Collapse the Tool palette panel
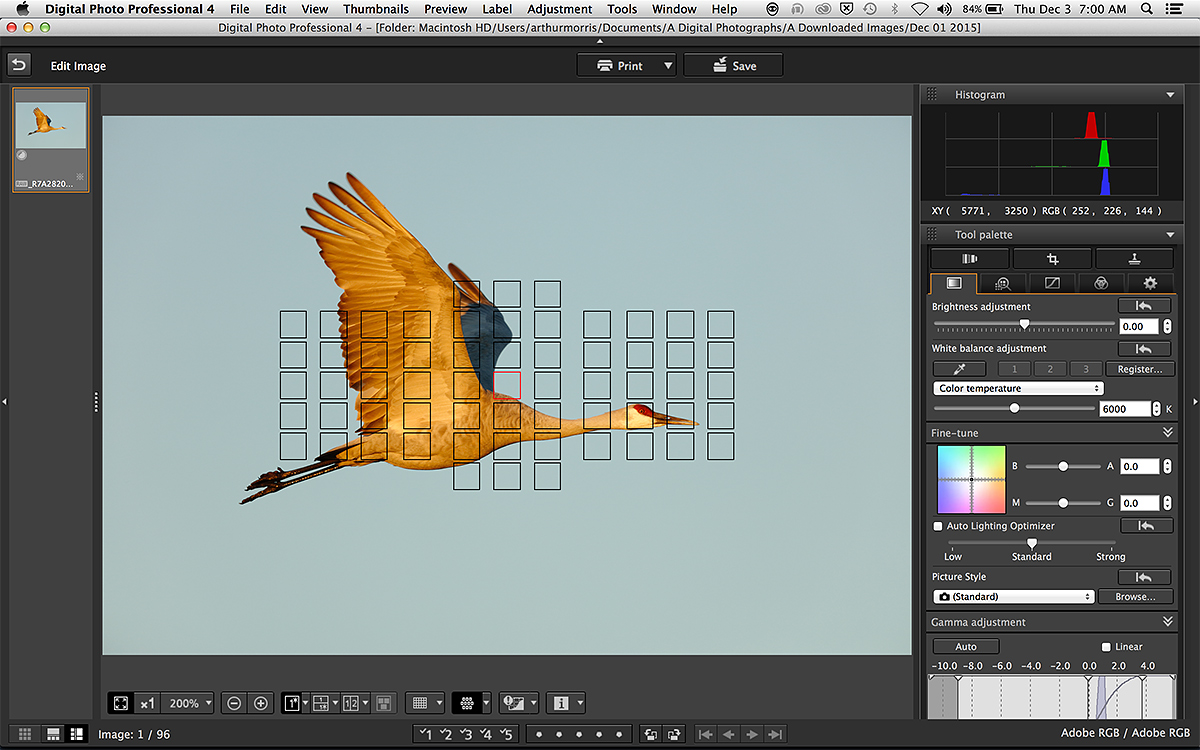The height and width of the screenshot is (750, 1200). click(1169, 235)
